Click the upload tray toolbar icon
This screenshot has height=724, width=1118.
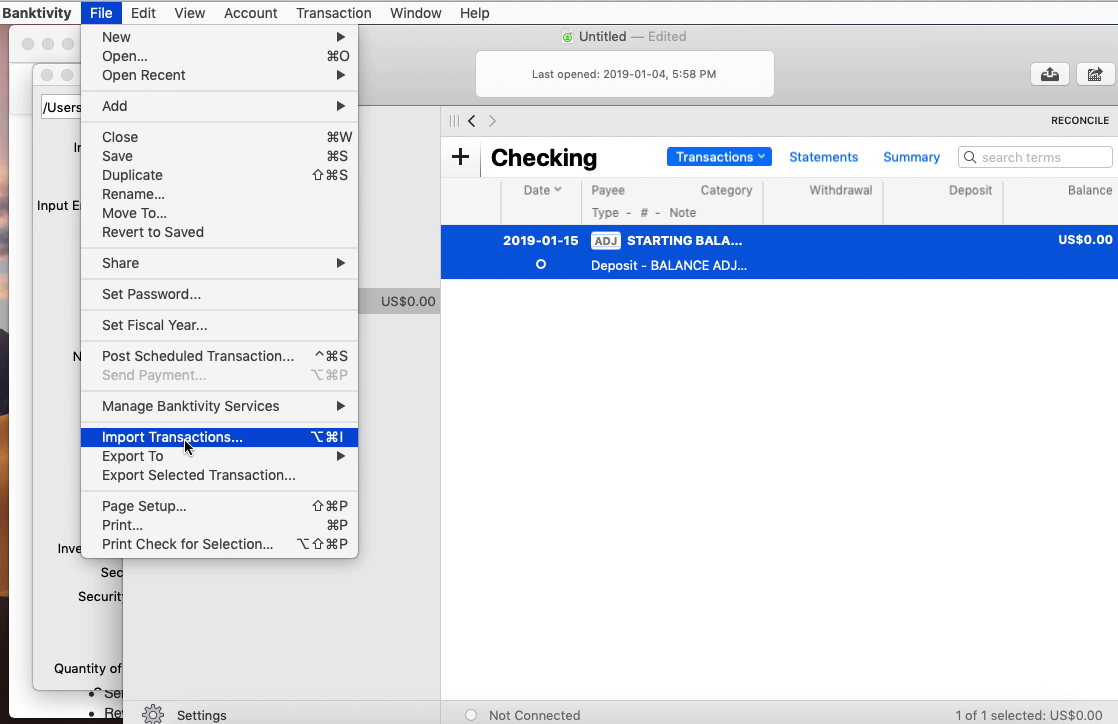click(1050, 74)
